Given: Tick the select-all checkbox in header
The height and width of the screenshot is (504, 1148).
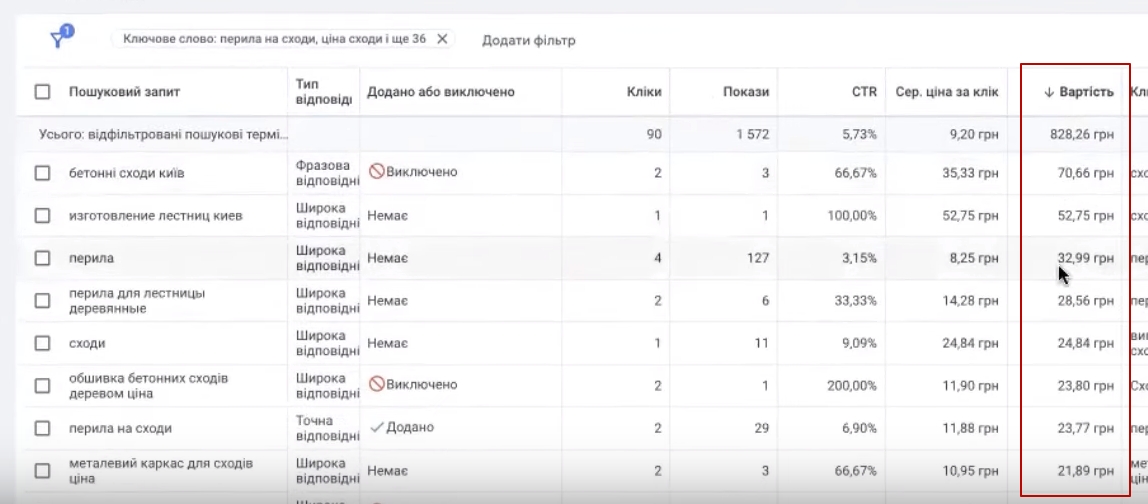Looking at the screenshot, I should click(42, 92).
